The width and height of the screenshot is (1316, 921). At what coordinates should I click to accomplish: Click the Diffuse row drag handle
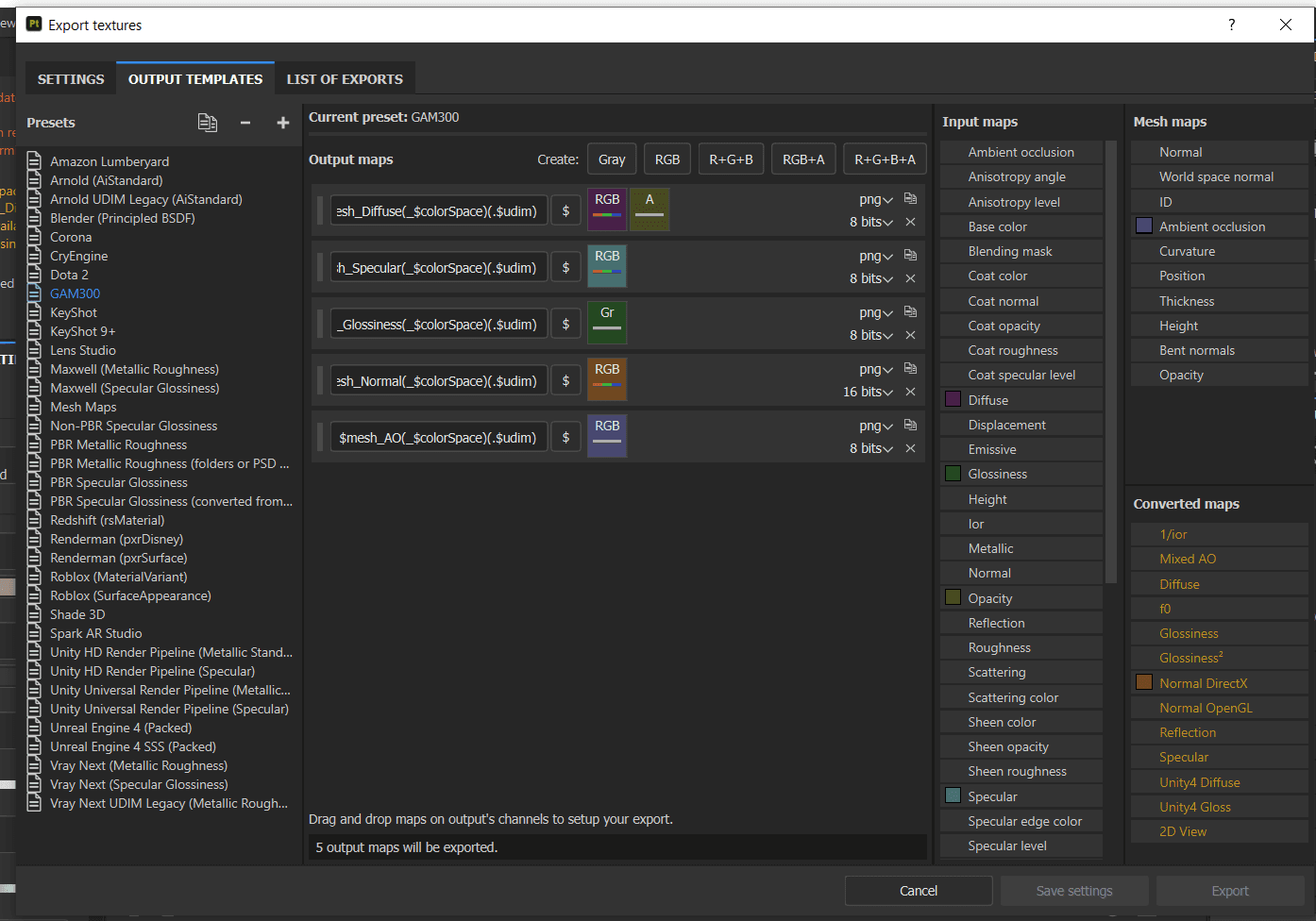(320, 211)
